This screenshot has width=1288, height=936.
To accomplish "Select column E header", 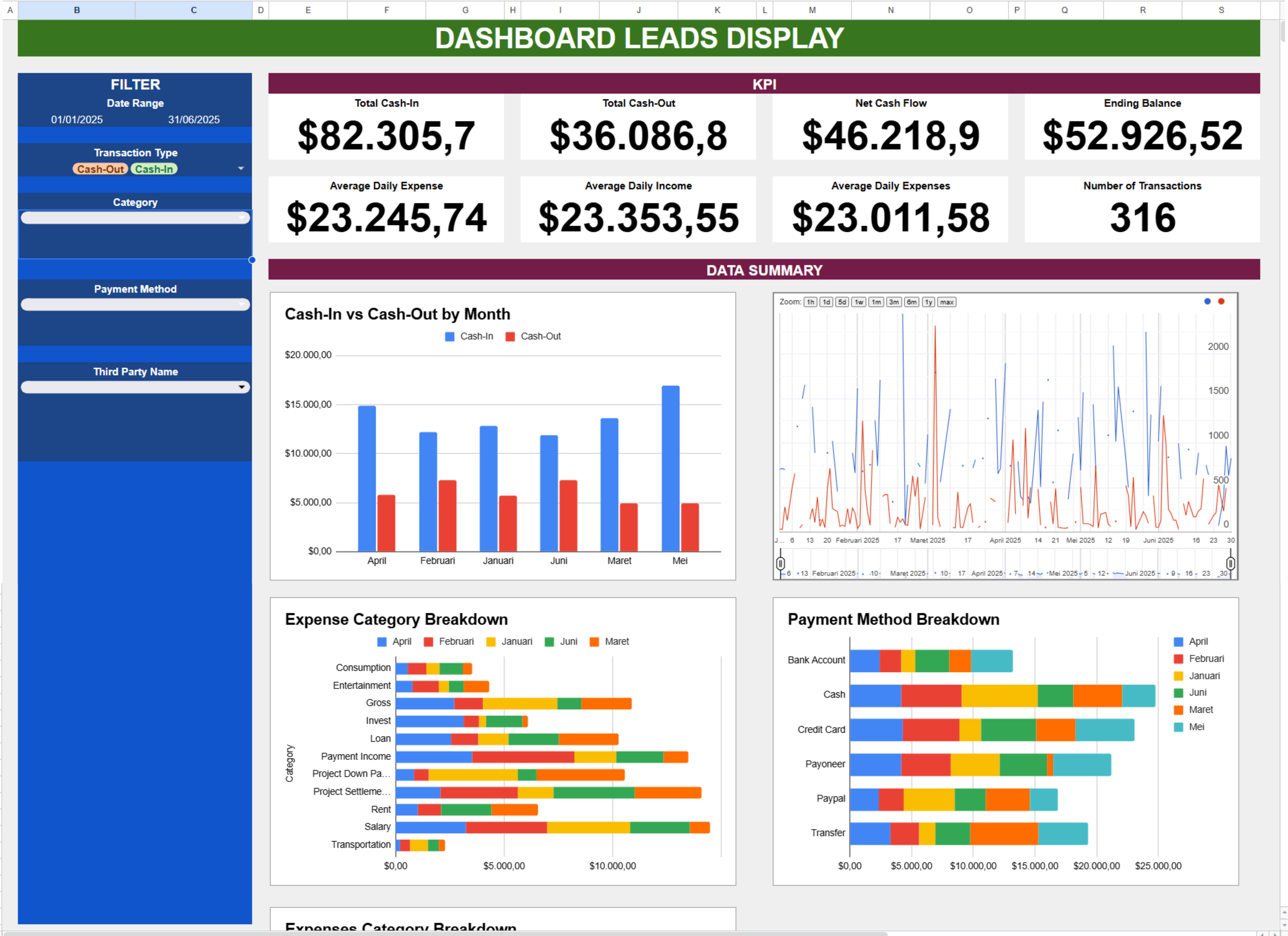I will [x=308, y=10].
